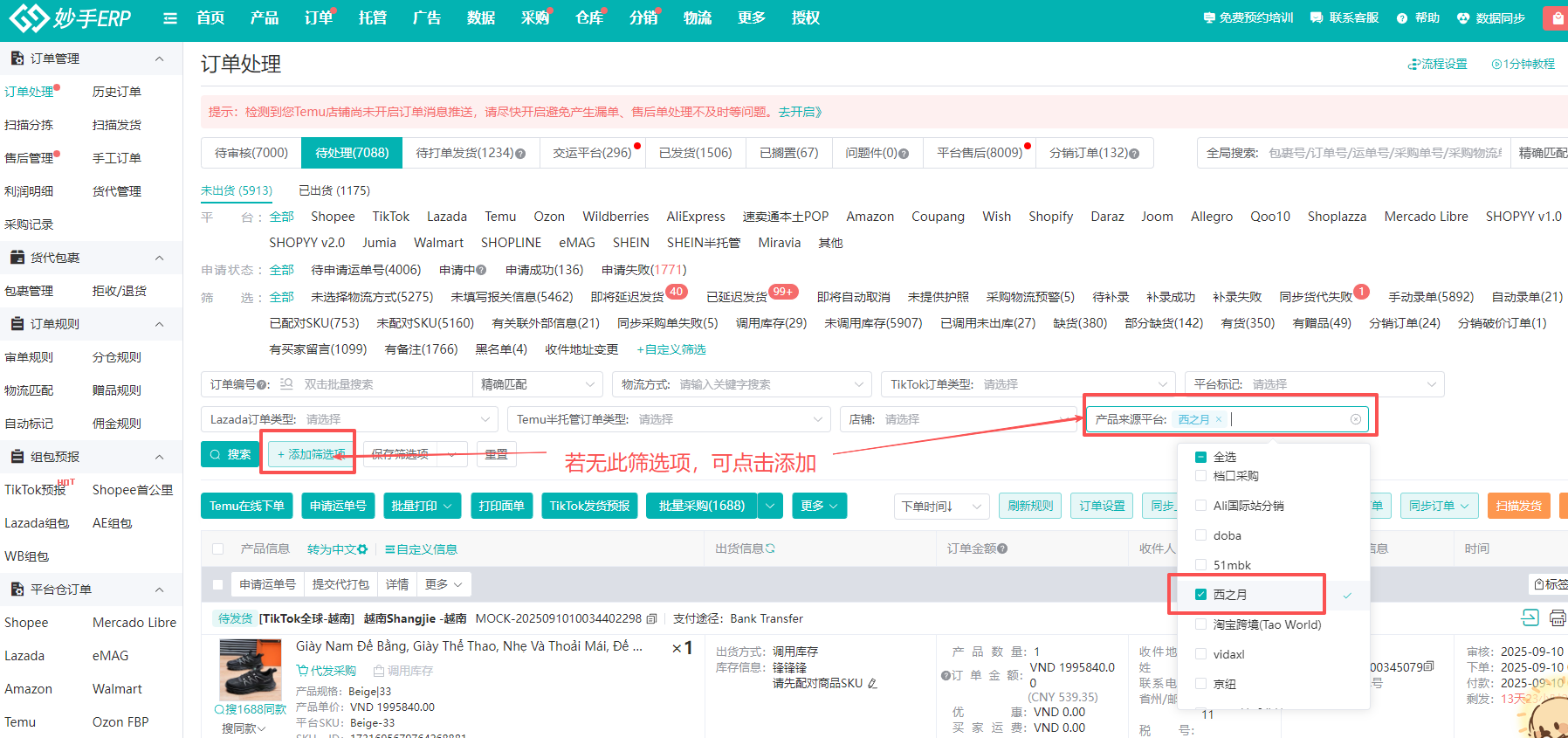Switch to the 已出货 (1175) sub-tab

coord(334,190)
